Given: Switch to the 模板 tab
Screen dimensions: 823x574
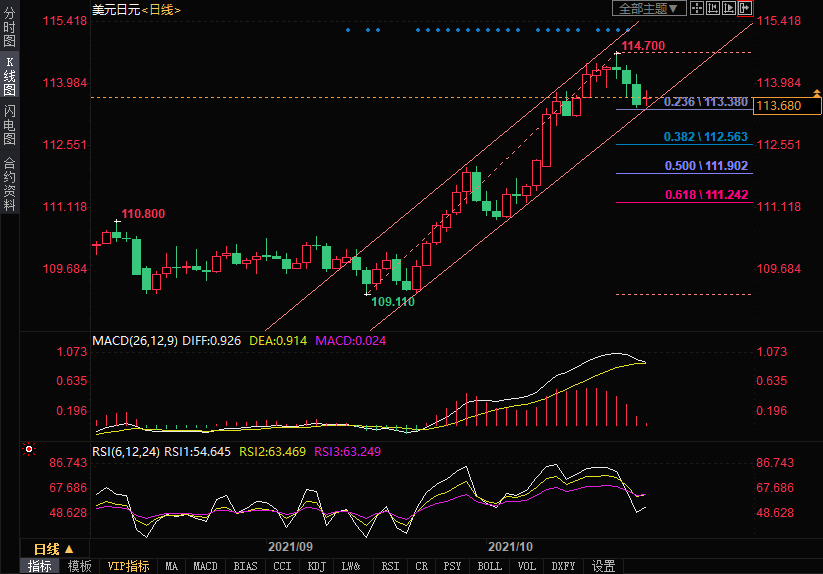Looking at the screenshot, I should (x=79, y=566).
